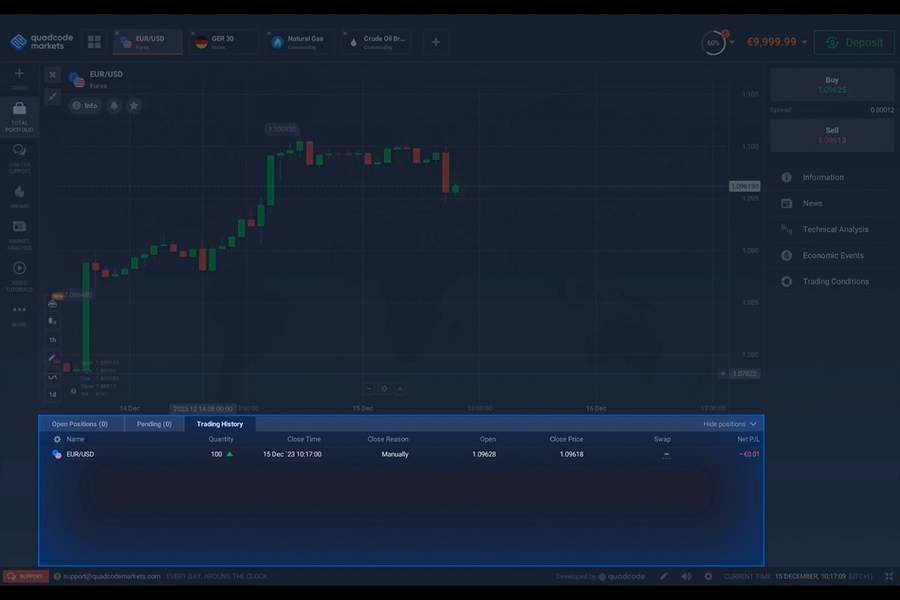The image size is (900, 600).
Task: Open indicators via the squiggle line icon
Action: click(x=52, y=378)
